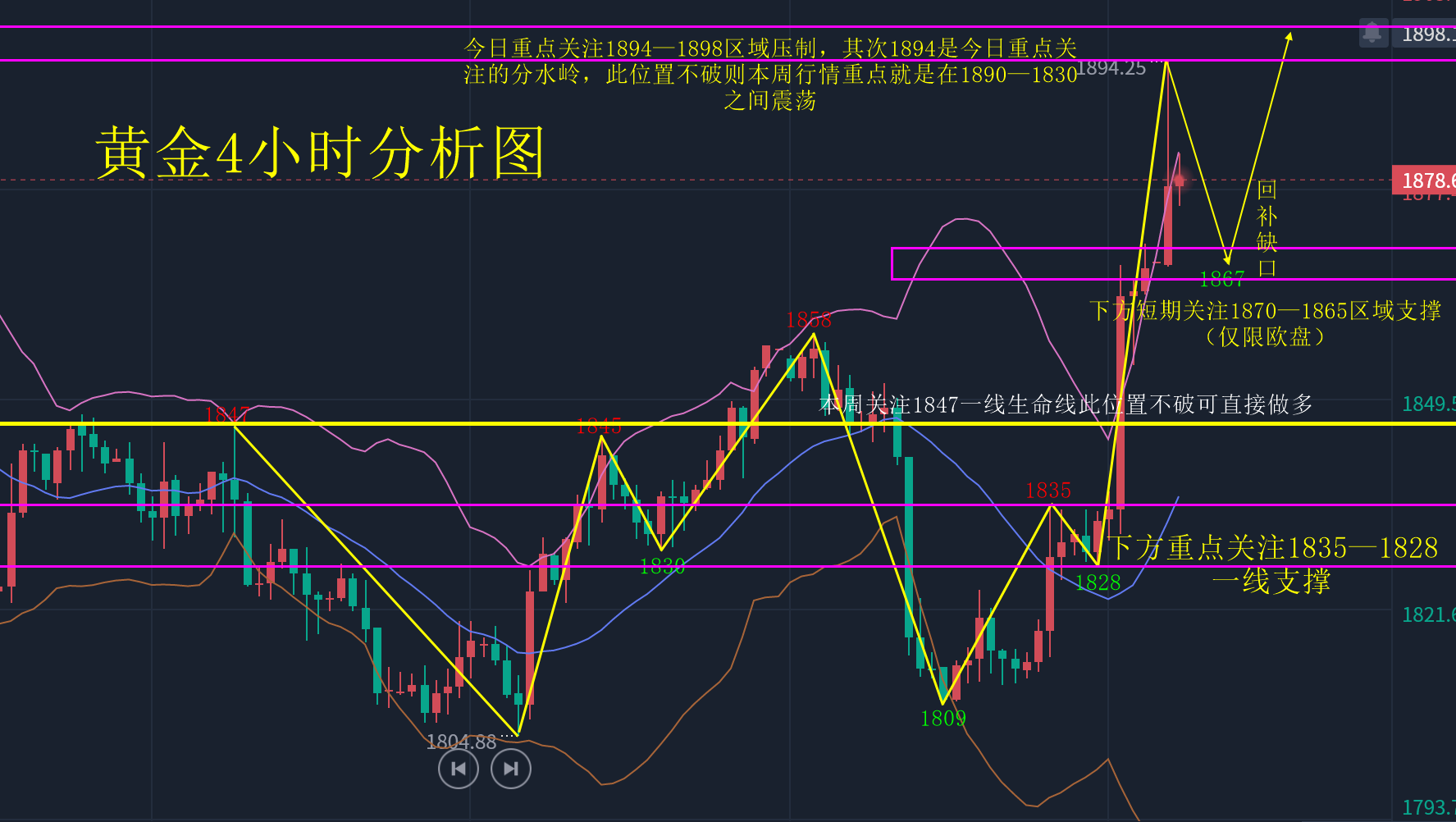
Task: Click the red 1858 peak label
Action: (808, 320)
